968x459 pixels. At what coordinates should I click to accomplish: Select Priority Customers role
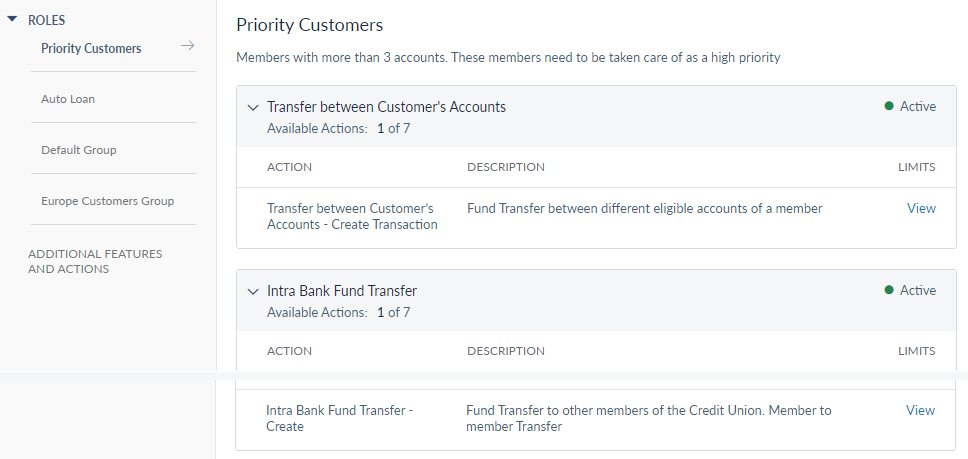91,48
